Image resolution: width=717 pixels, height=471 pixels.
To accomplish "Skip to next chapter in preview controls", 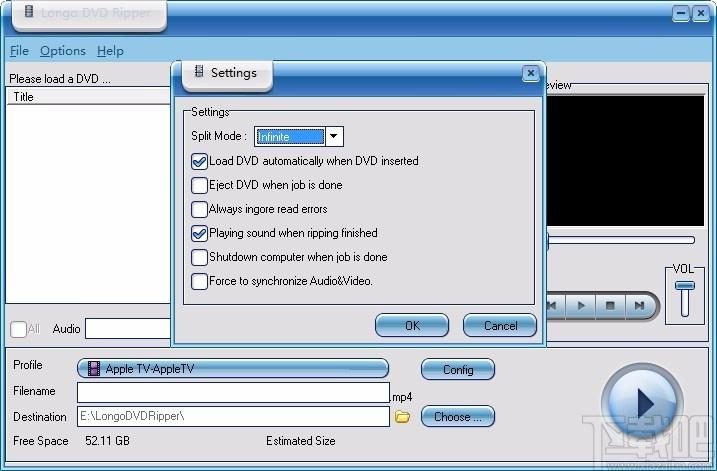I will coord(639,305).
